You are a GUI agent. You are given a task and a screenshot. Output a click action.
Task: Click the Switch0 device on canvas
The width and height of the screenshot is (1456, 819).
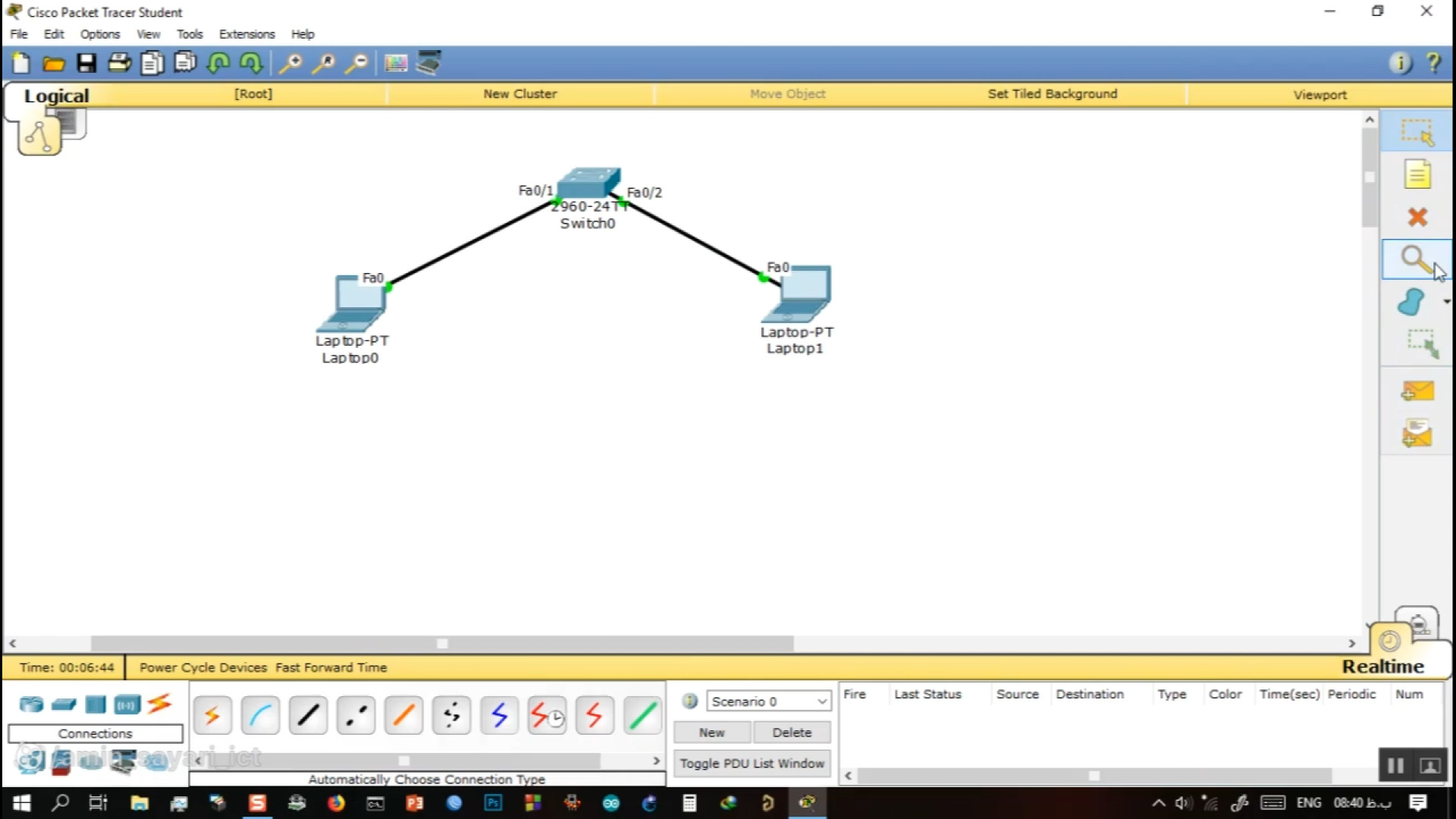(589, 183)
